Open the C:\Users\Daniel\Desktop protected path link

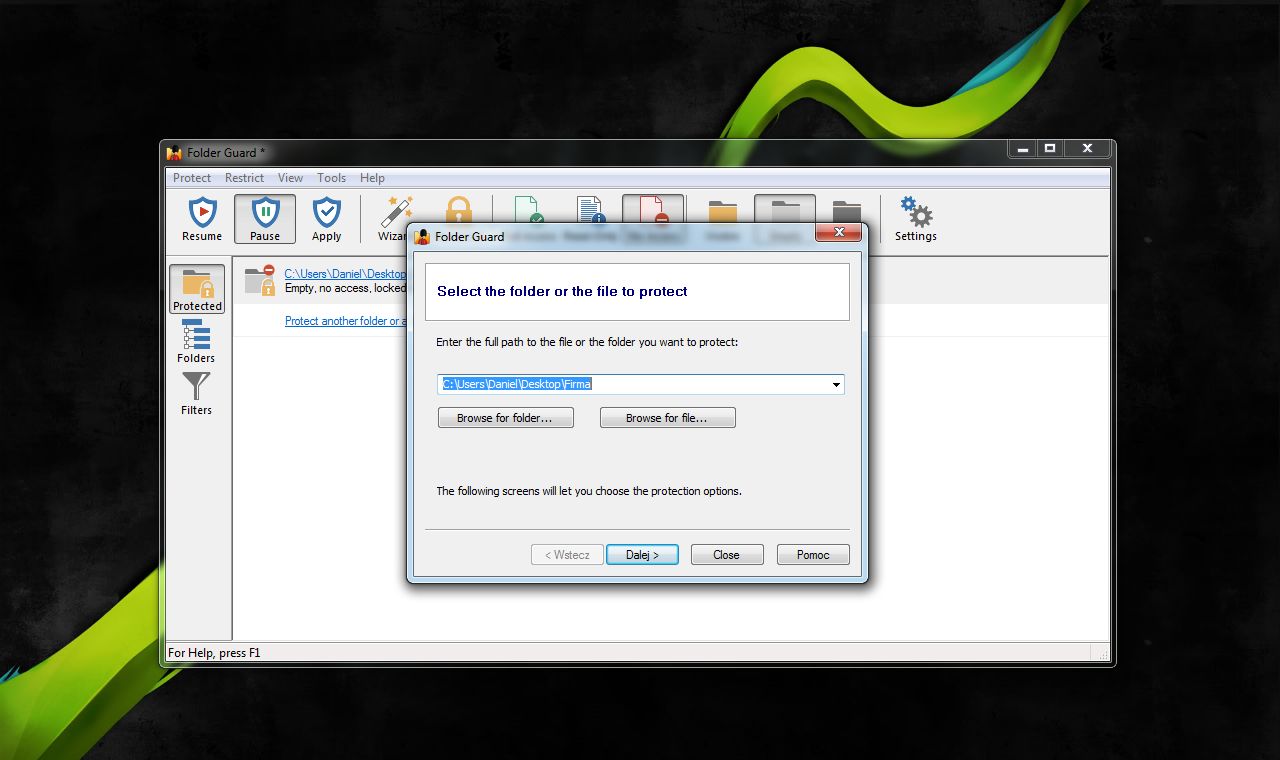click(345, 274)
